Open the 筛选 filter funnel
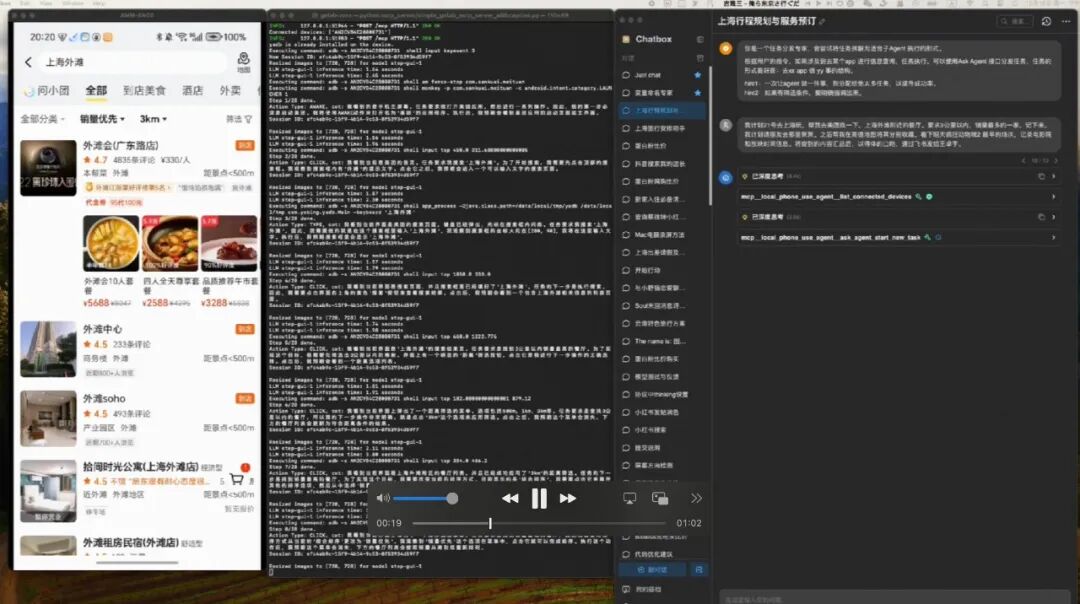1080x604 pixels. 239,119
